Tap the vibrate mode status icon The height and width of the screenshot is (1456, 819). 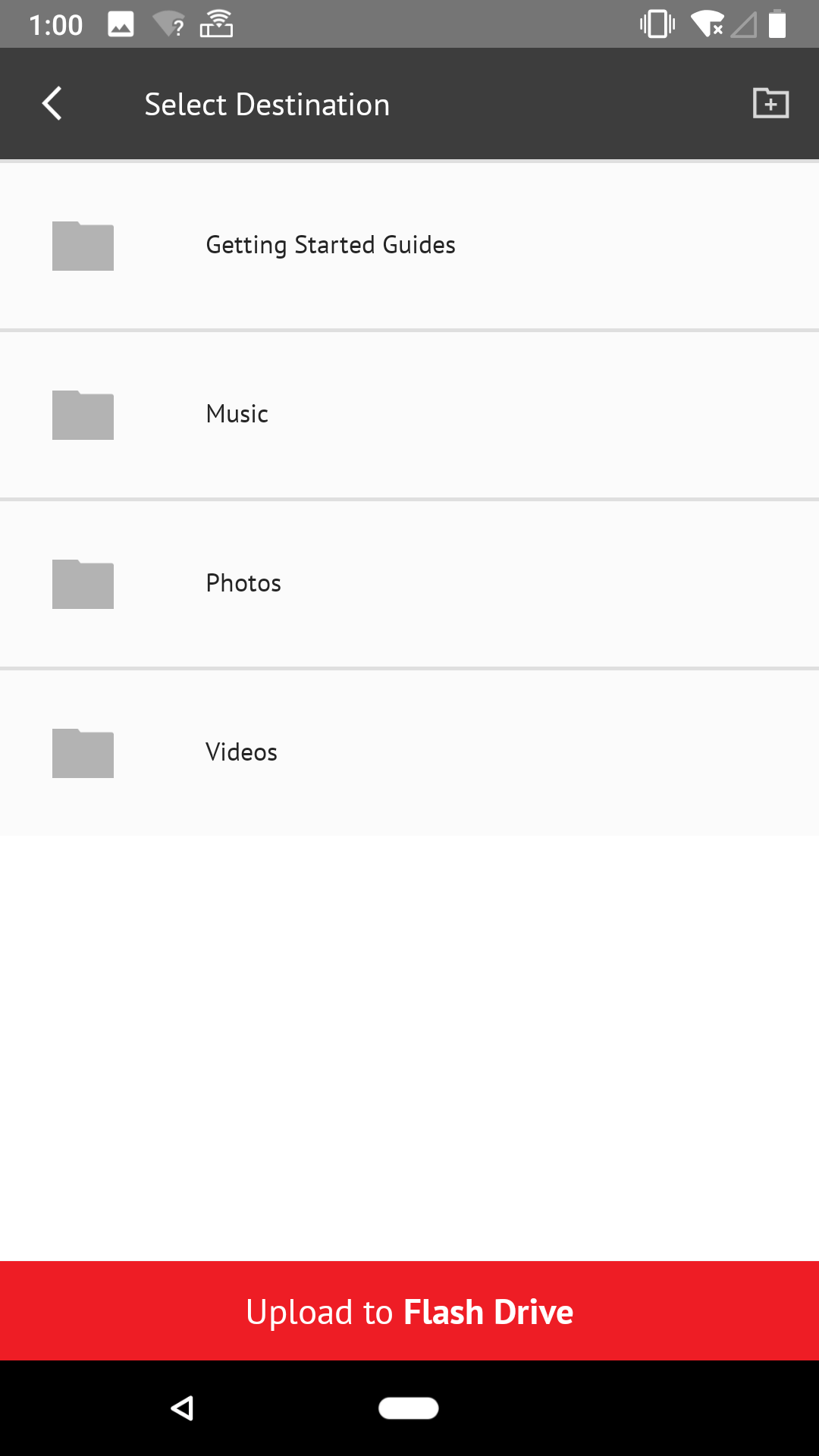[x=657, y=24]
